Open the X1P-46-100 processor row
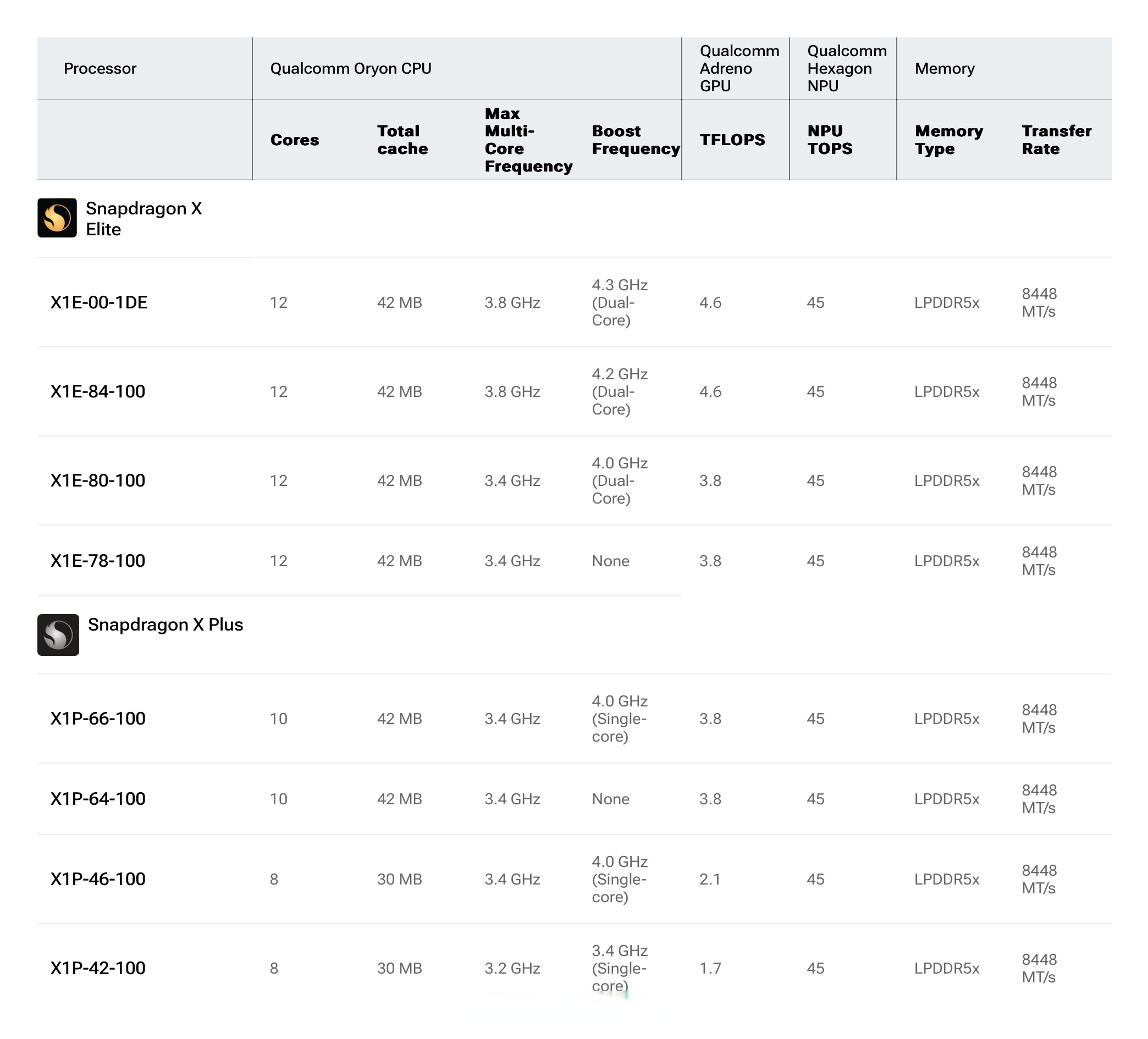1148x1039 pixels. 97,879
